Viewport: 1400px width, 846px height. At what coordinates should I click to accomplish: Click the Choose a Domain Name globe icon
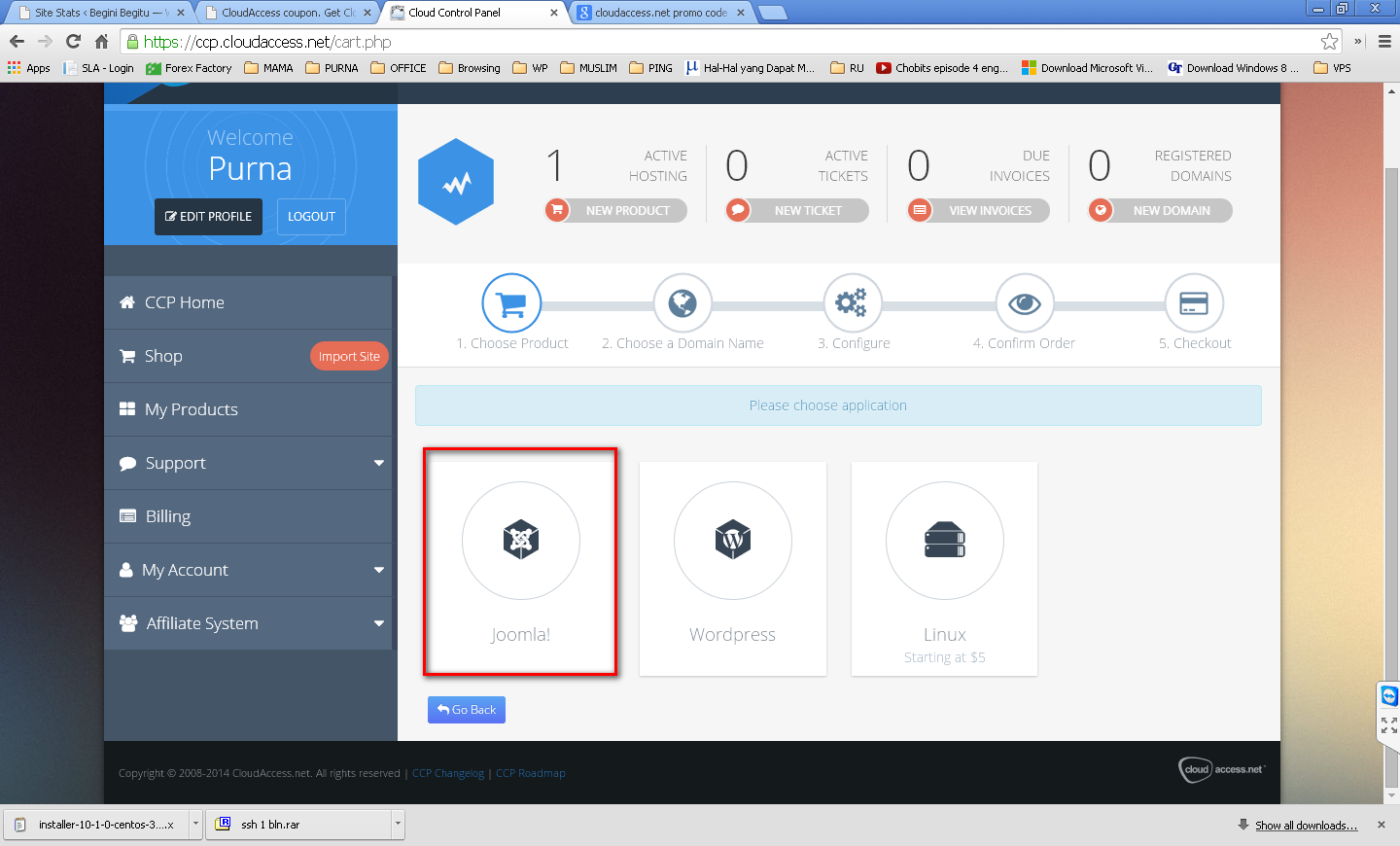click(x=682, y=303)
